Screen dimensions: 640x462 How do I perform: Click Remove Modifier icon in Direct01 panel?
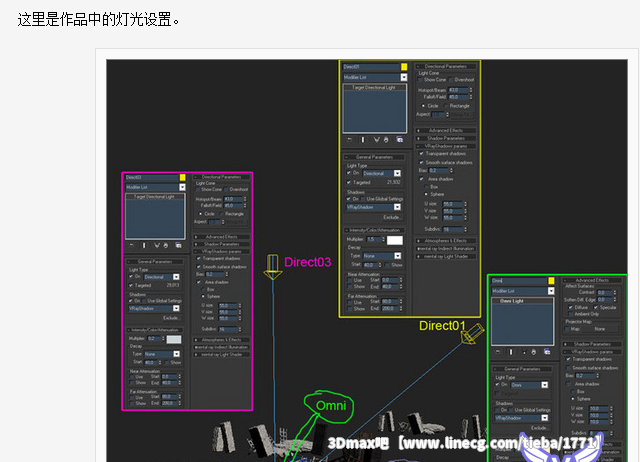coord(386,140)
